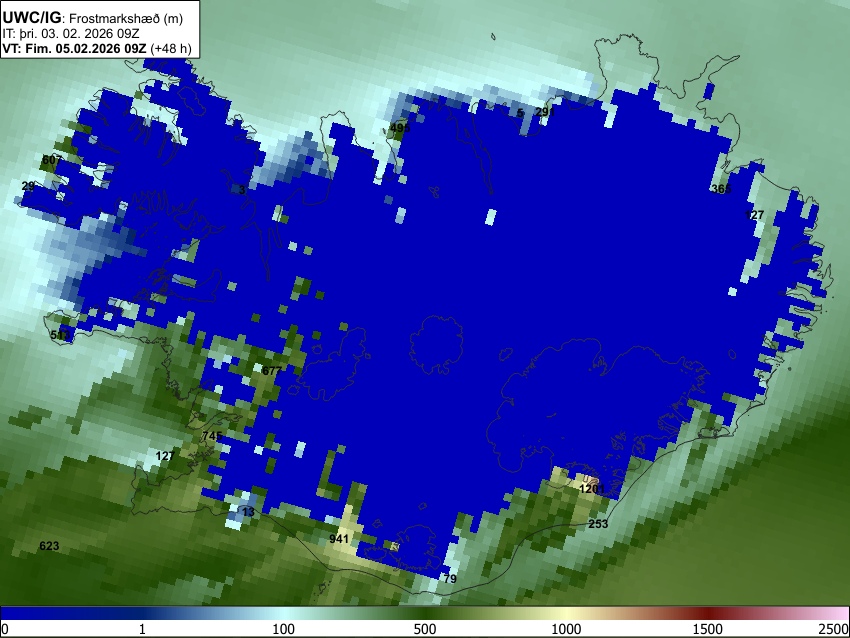The height and width of the screenshot is (638, 850).
Task: Click the 127 label below the 365 value
Action: click(x=755, y=215)
